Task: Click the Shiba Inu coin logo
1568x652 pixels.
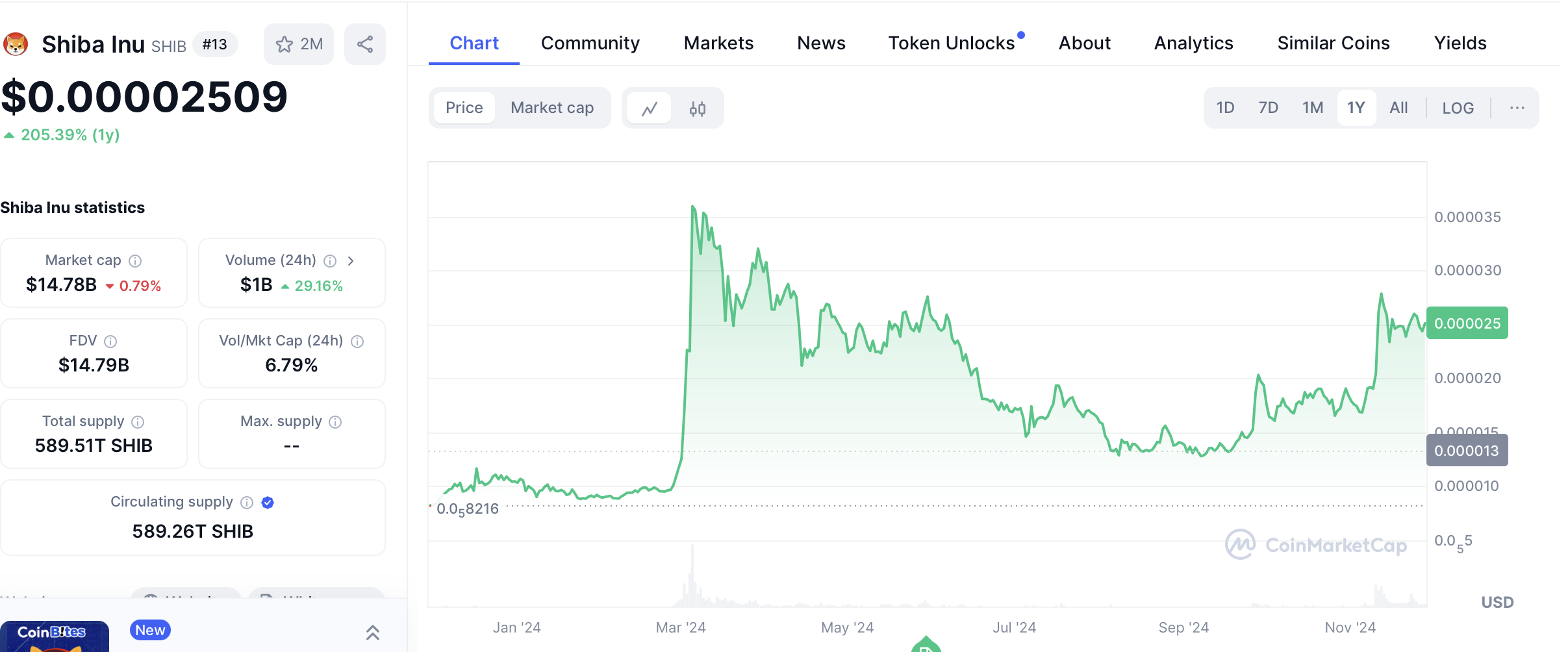Action: coord(16,44)
